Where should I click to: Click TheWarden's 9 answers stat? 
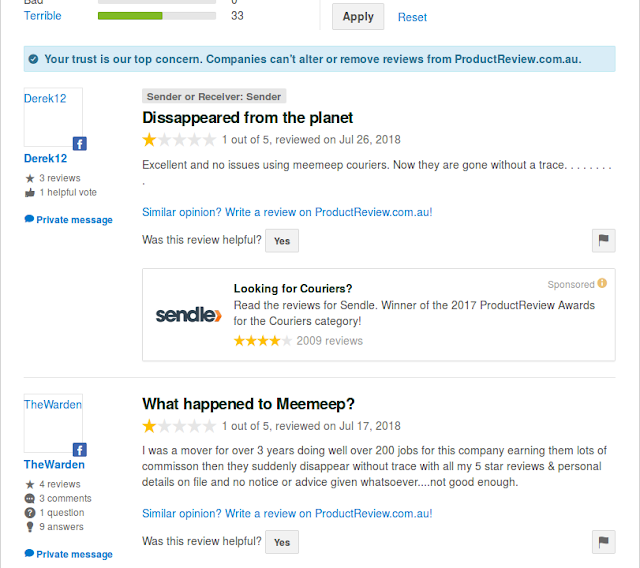[61, 527]
